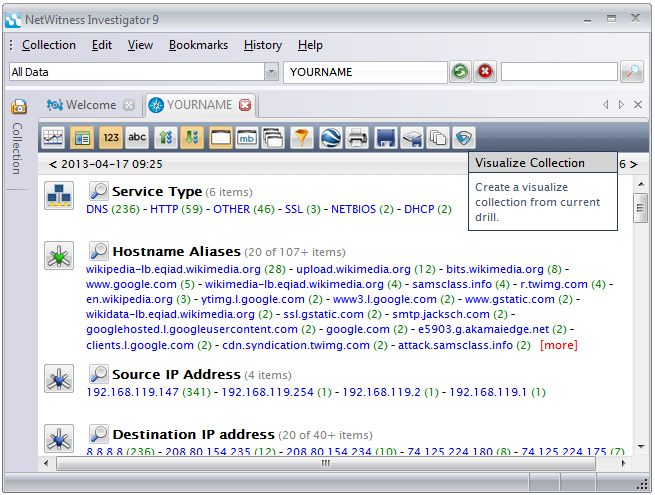Export using drive with floppy icon
This screenshot has width=655, height=495.
point(412,138)
